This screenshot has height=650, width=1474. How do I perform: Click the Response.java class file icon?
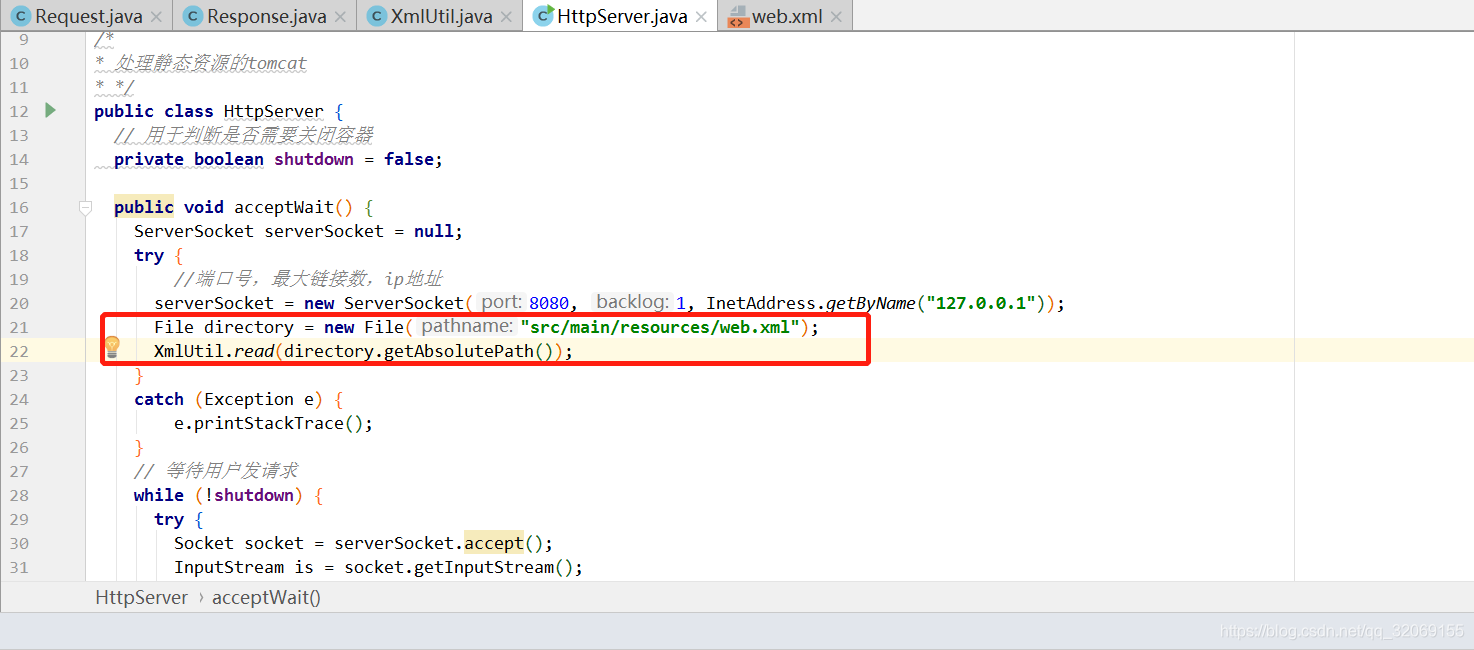192,16
